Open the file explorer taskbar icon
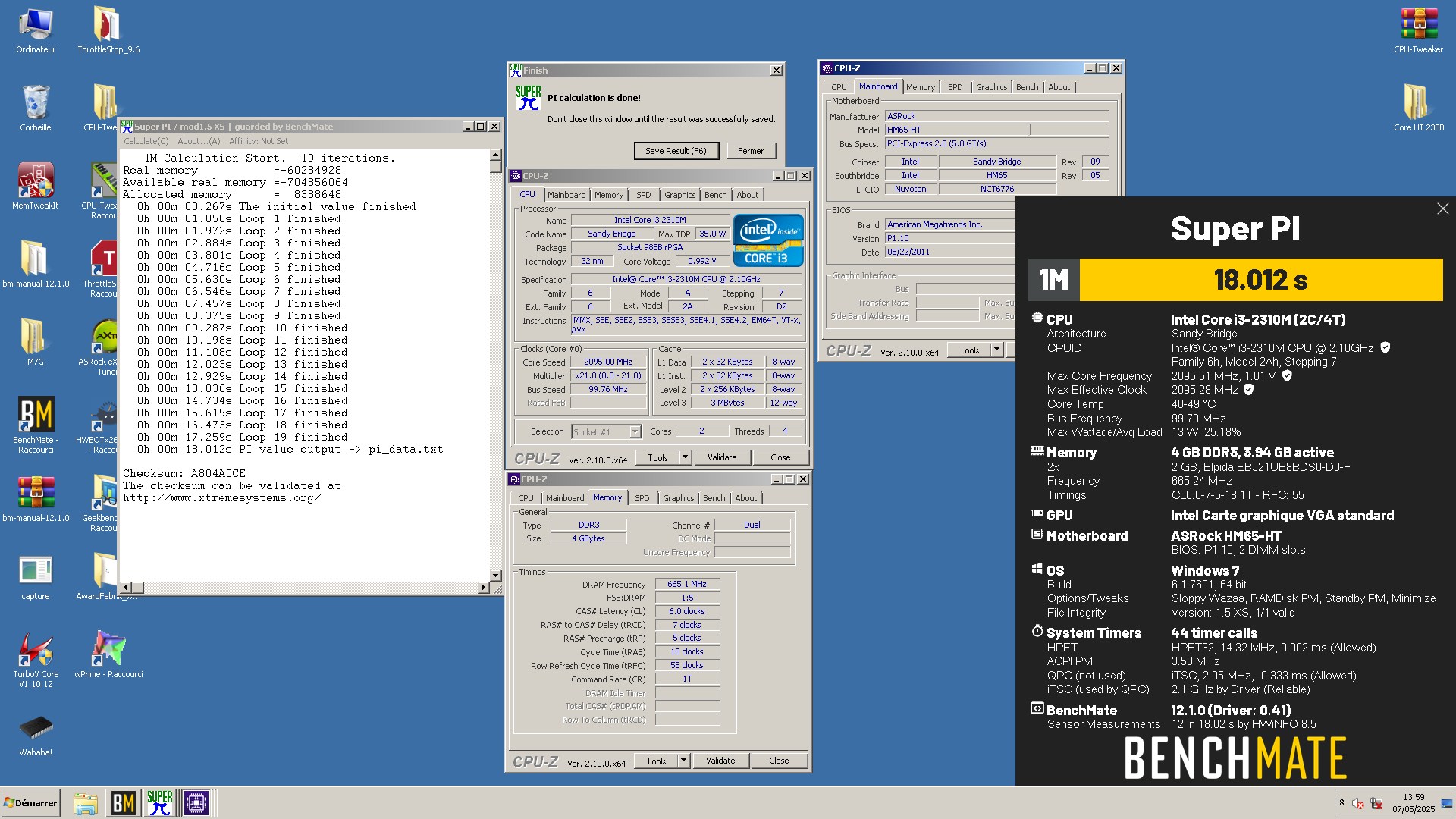1456x819 pixels. click(x=86, y=802)
